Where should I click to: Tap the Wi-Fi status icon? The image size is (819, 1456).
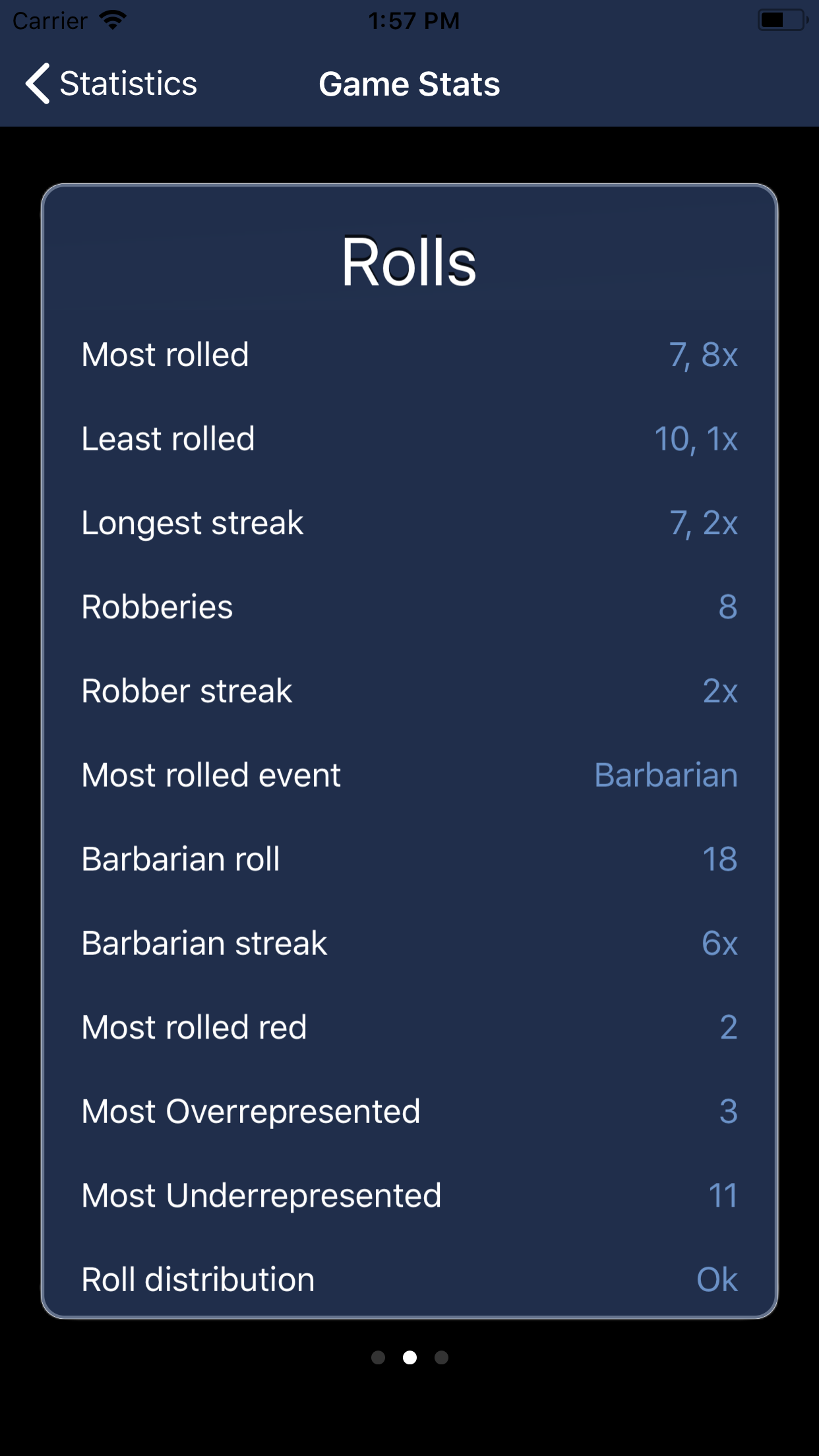pyautogui.click(x=113, y=20)
